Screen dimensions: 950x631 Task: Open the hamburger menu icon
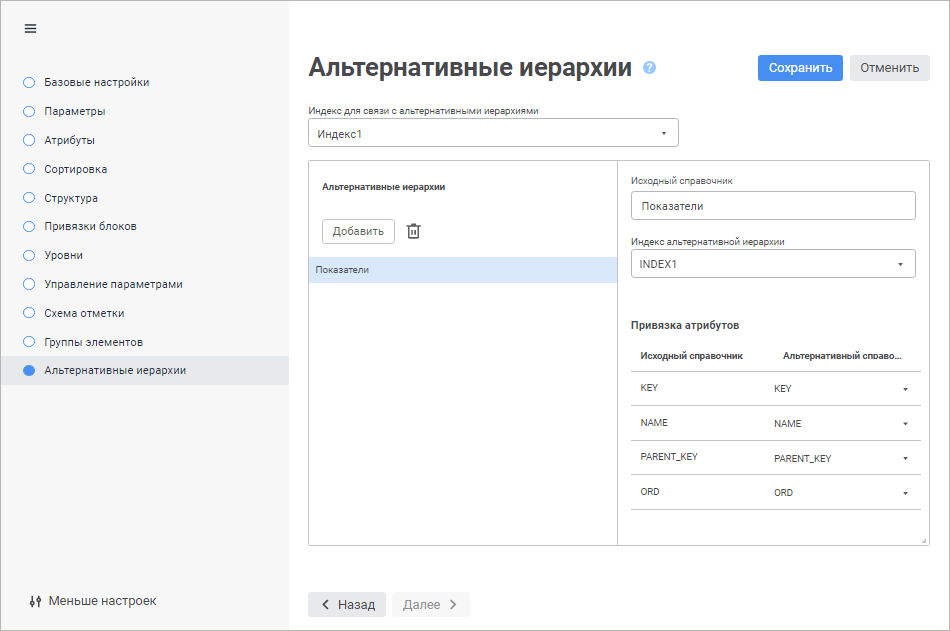pos(30,28)
